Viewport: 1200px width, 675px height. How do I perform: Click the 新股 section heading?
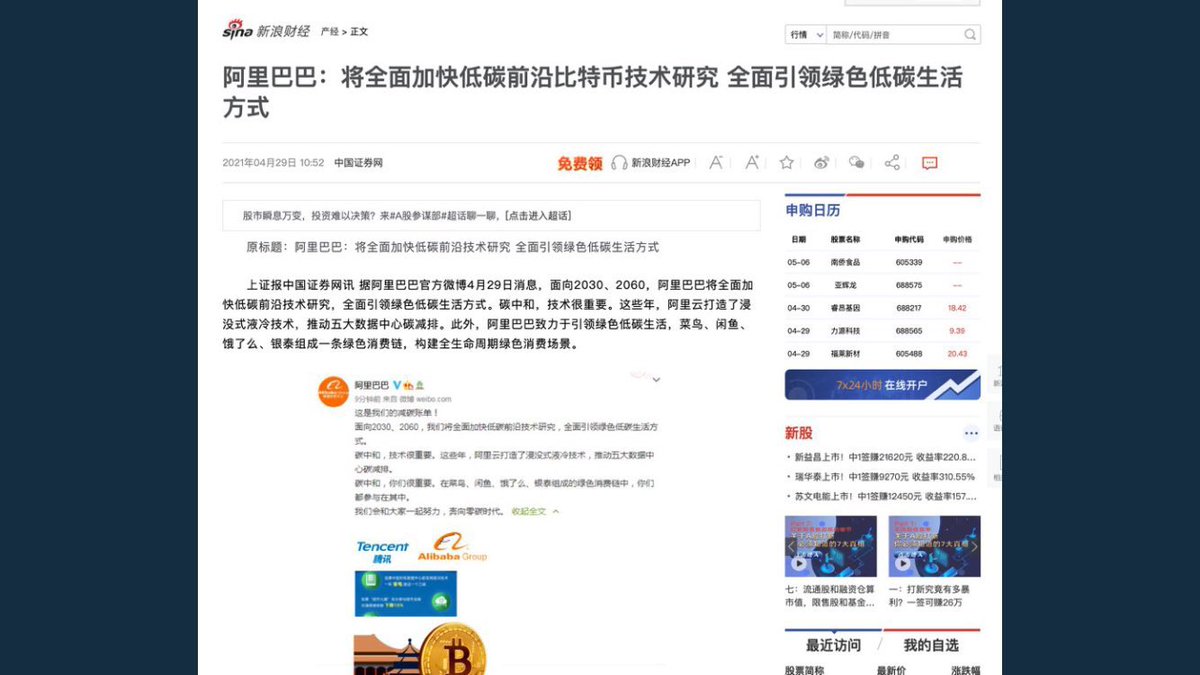point(799,433)
